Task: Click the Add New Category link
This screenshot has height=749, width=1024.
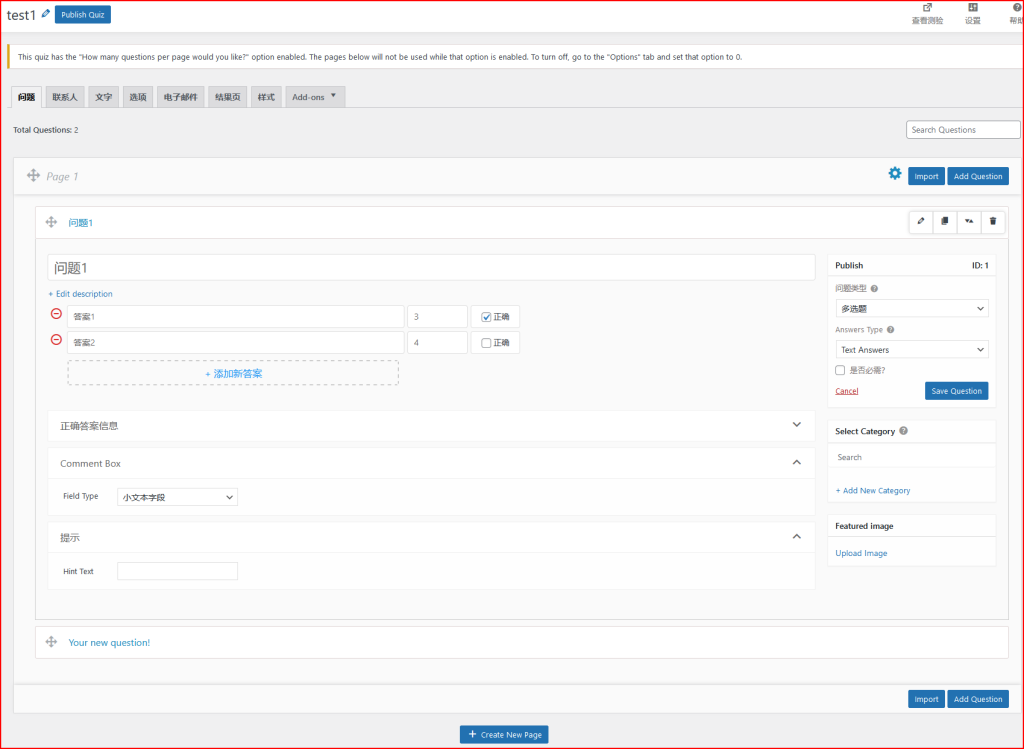Action: click(x=873, y=491)
